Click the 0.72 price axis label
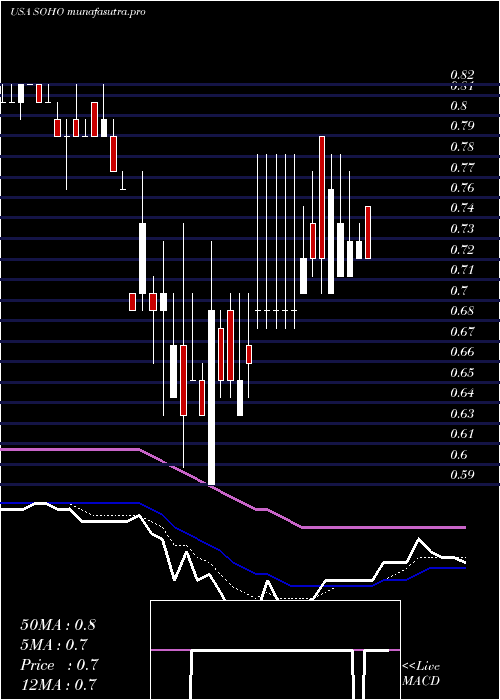 point(462,249)
